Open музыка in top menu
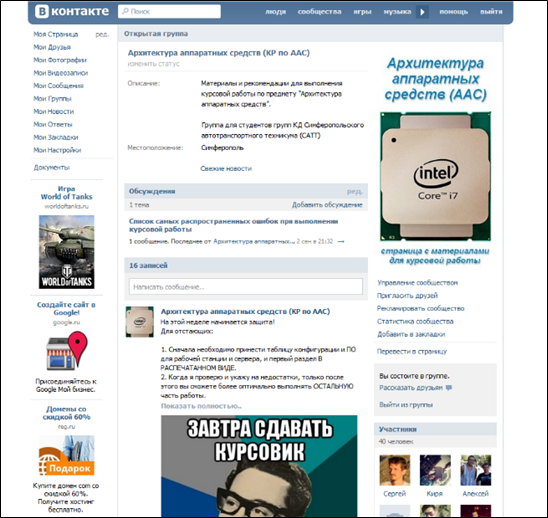The image size is (548, 518). pyautogui.click(x=397, y=12)
